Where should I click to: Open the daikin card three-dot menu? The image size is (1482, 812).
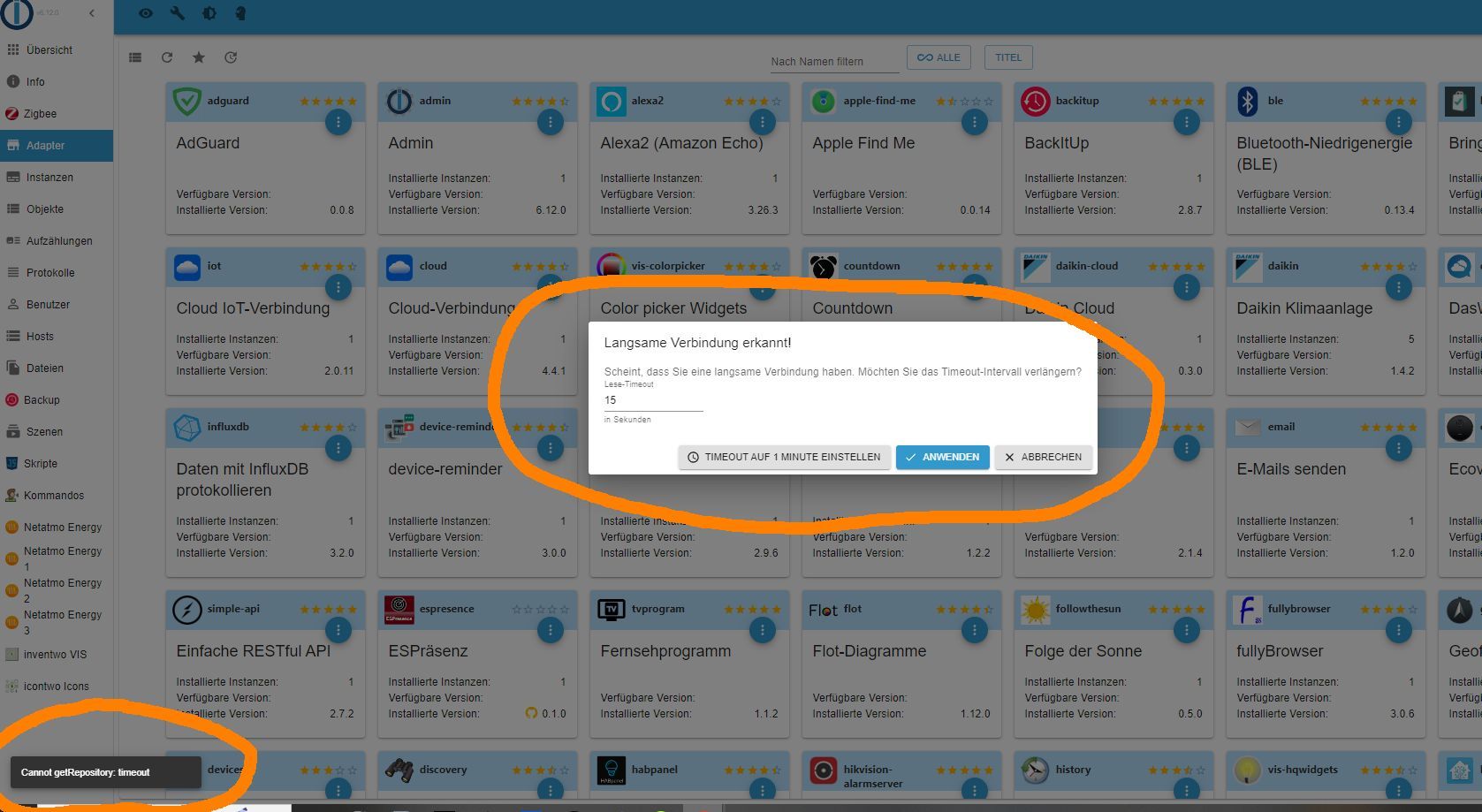point(1398,287)
